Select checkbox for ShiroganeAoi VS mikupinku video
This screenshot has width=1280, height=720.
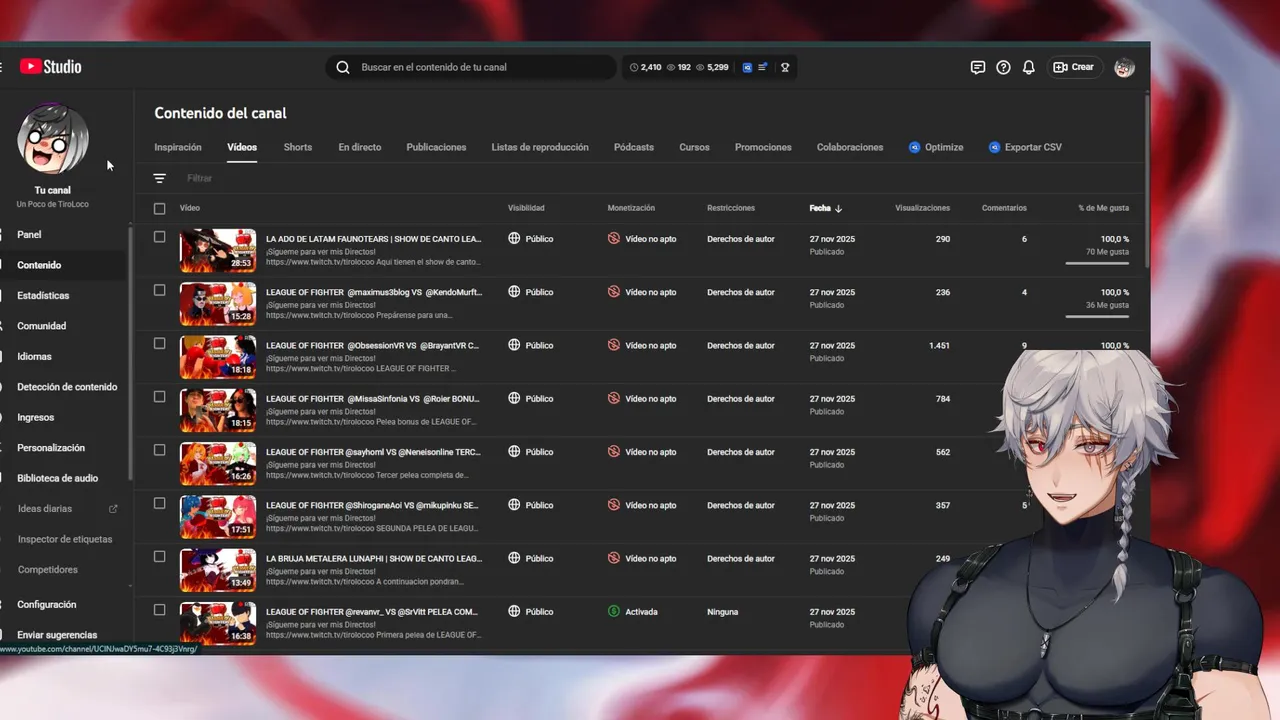[159, 503]
